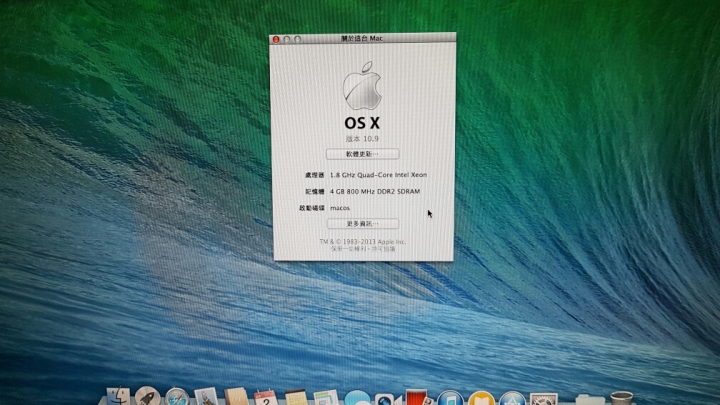Open Finder from the Dock
The height and width of the screenshot is (405, 720).
(x=118, y=397)
